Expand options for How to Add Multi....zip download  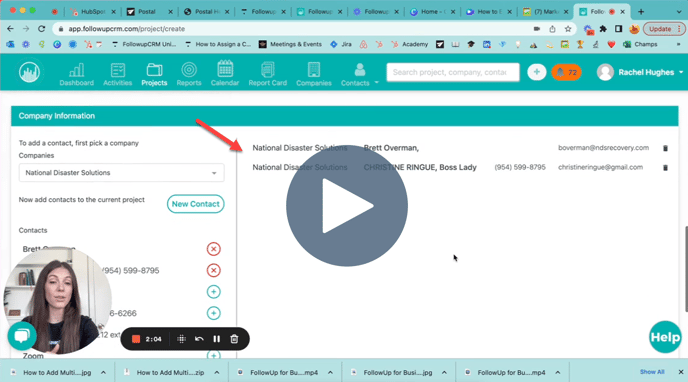[x=217, y=372]
